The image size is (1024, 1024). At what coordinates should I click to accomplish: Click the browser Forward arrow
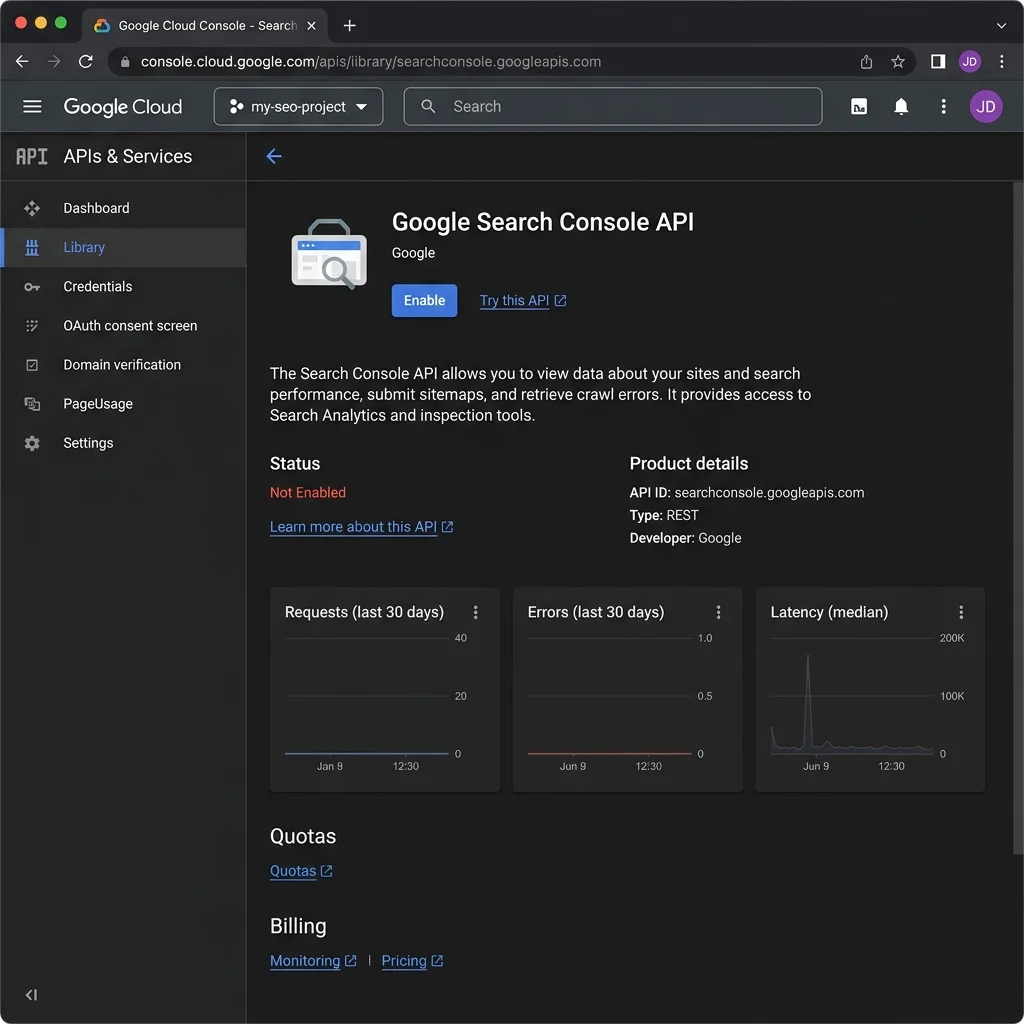[x=54, y=61]
